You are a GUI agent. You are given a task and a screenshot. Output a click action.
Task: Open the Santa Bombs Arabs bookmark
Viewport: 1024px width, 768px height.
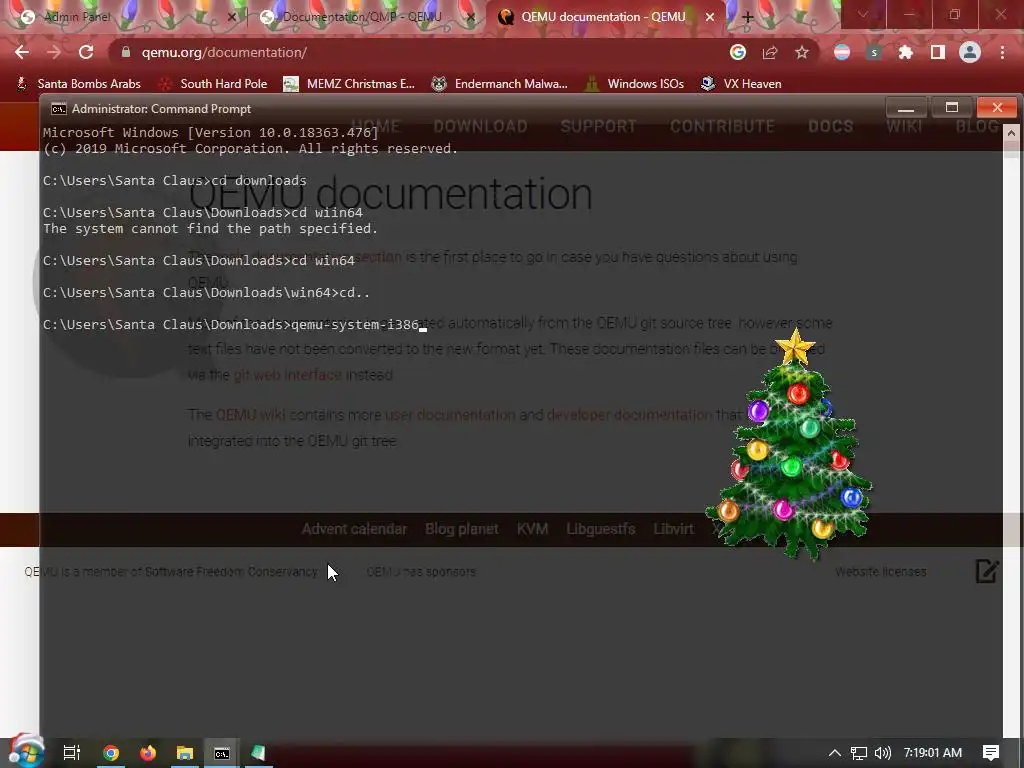[78, 84]
